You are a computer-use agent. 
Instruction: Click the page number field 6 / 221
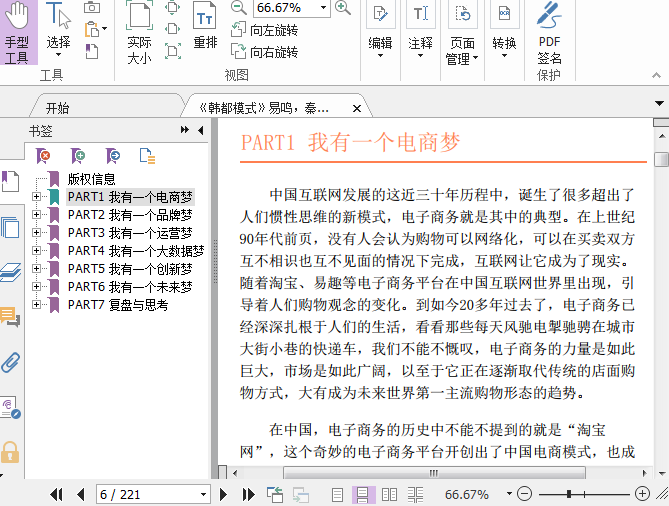147,494
